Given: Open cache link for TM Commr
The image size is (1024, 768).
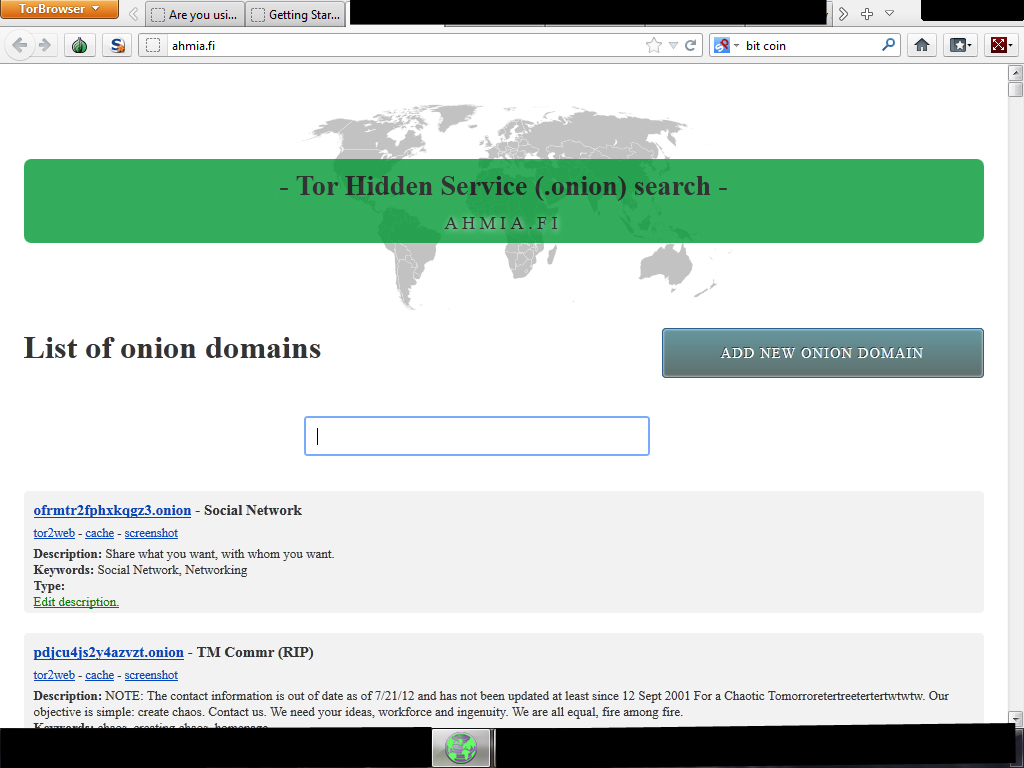Looking at the screenshot, I should [x=99, y=675].
